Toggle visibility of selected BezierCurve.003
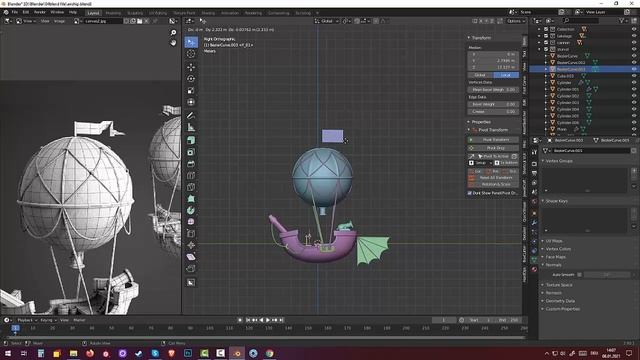The width and height of the screenshot is (640, 360). tap(634, 69)
